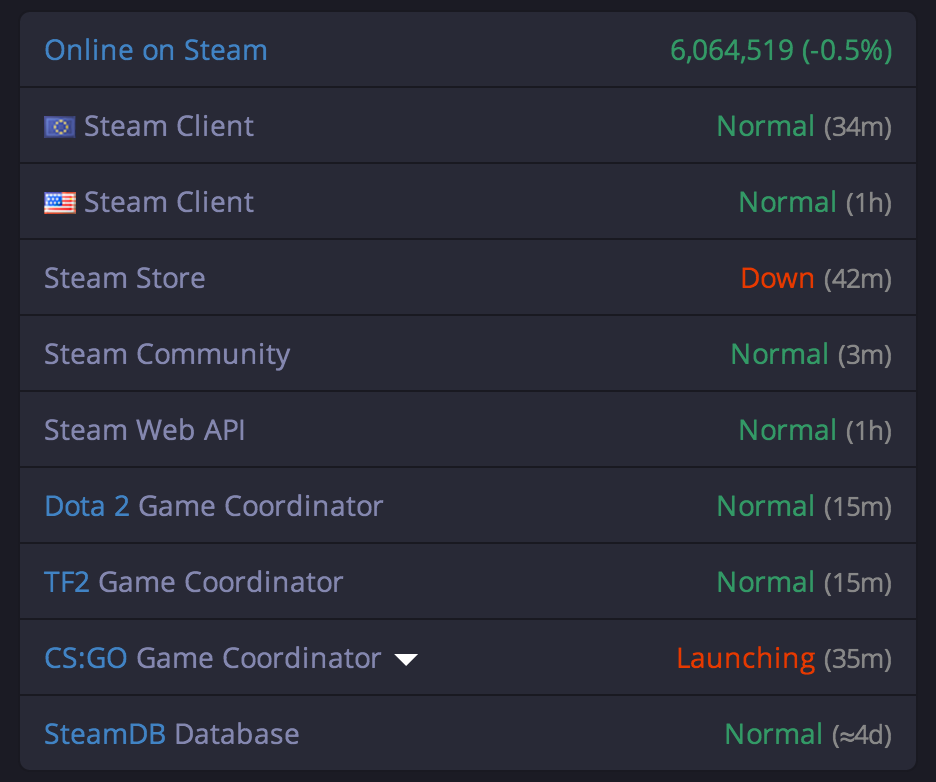
Task: Click the Launching status for CS:GO coordinator
Action: 746,658
